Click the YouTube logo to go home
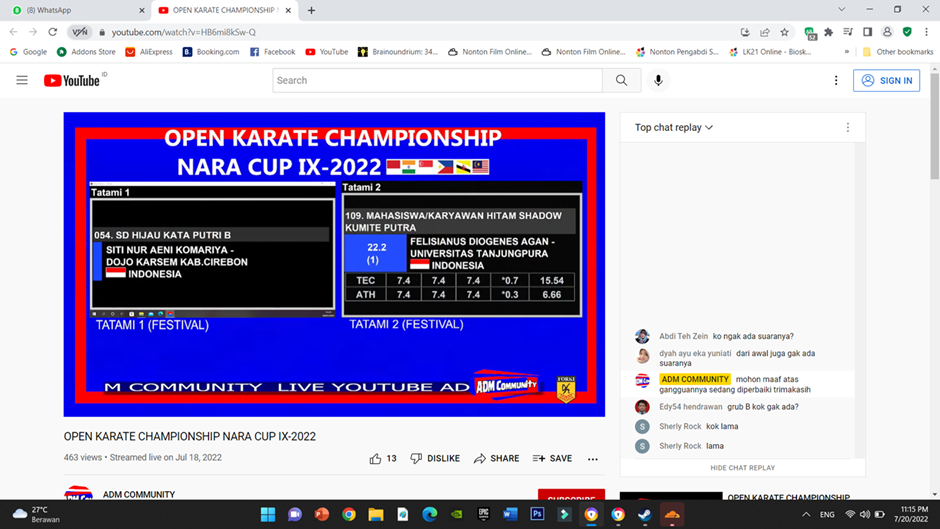The height and width of the screenshot is (529, 940). click(72, 81)
